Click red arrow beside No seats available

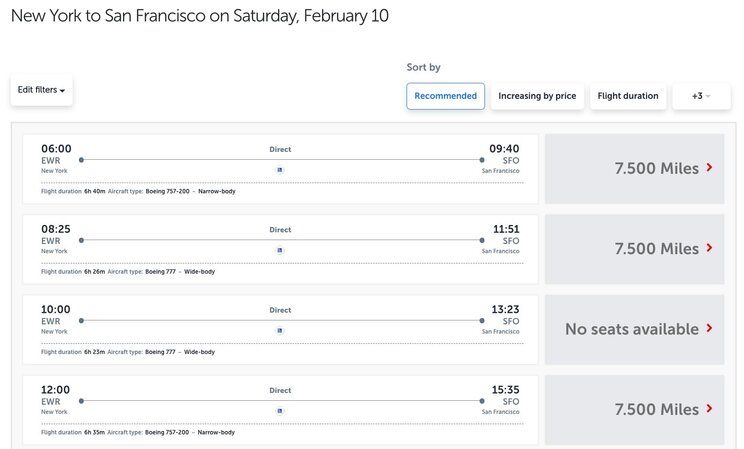coord(709,328)
